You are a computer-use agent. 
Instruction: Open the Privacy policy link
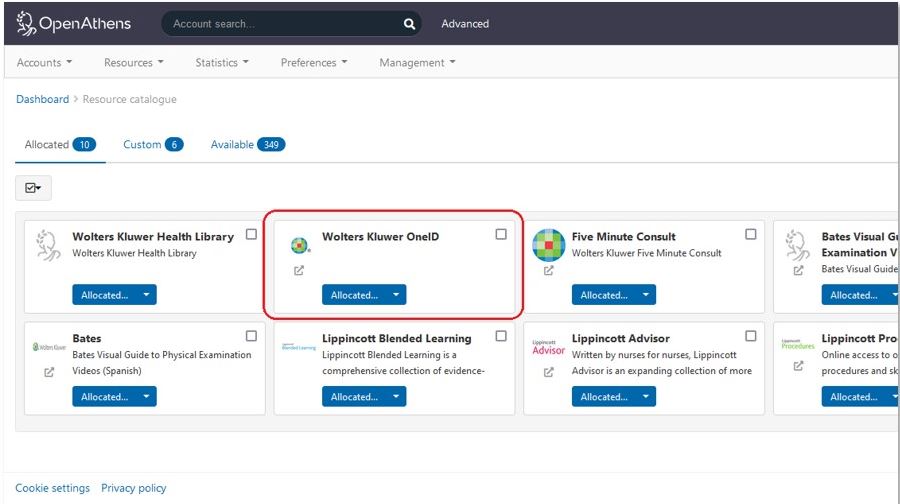pos(133,488)
